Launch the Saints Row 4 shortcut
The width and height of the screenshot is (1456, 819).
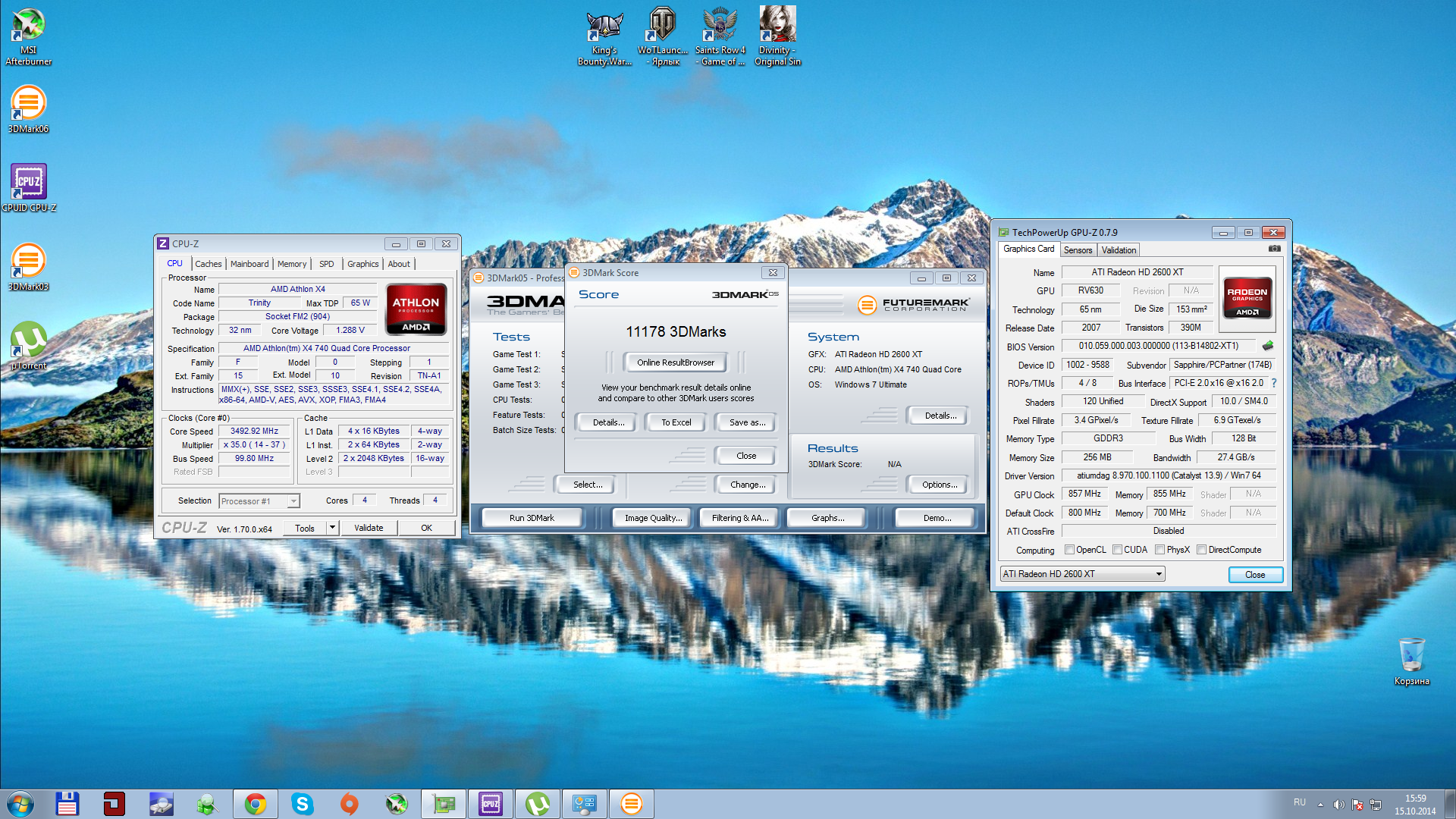pyautogui.click(x=720, y=36)
